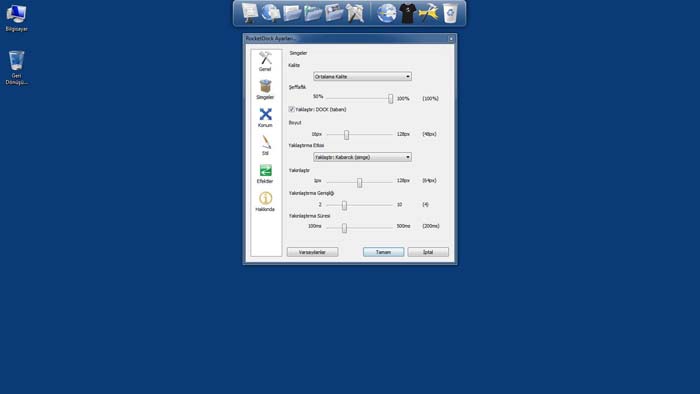This screenshot has width=700, height=394.
Task: Go to the Konum settings section
Action: coord(265,117)
